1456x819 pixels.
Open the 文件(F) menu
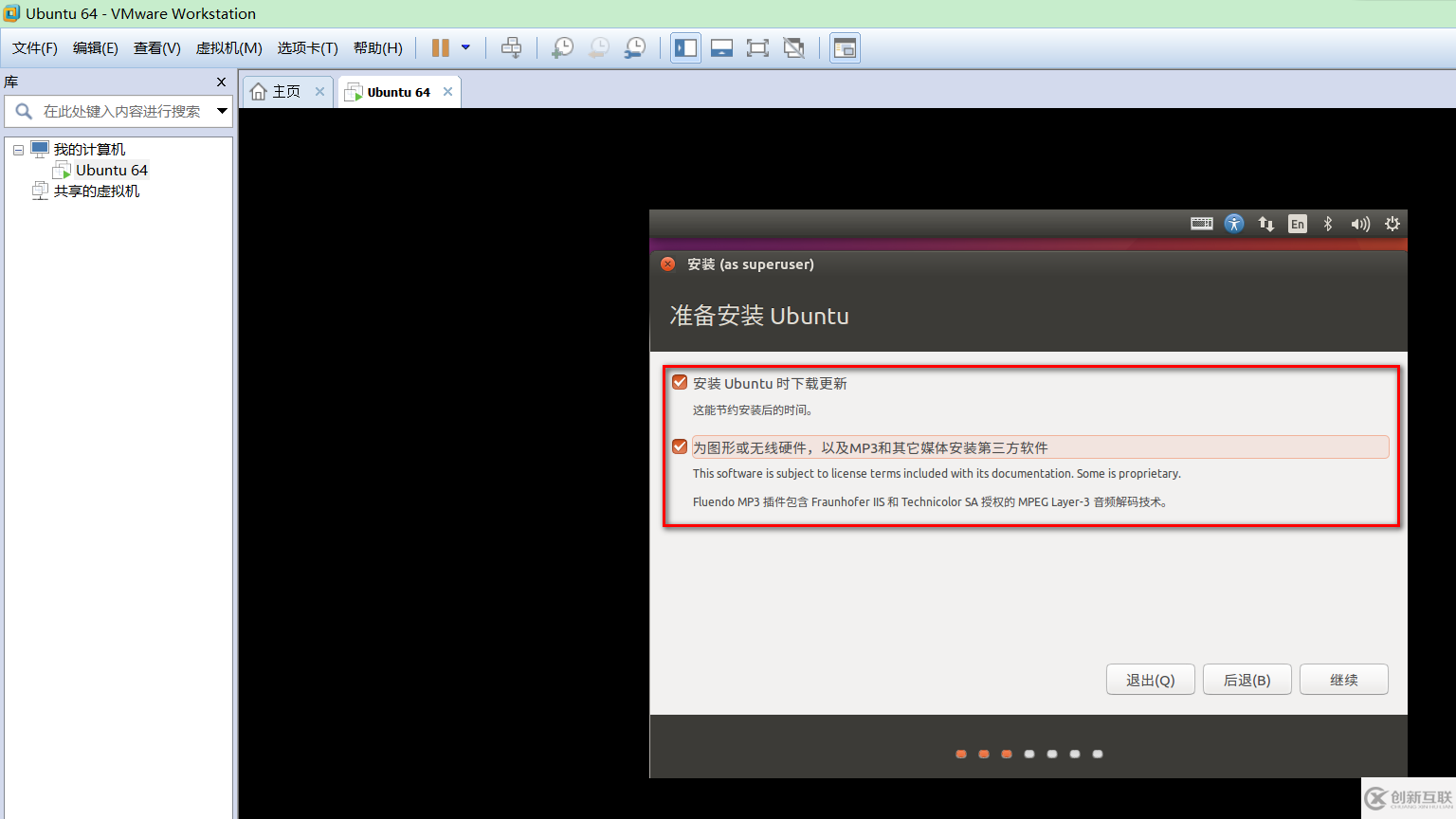(x=35, y=47)
